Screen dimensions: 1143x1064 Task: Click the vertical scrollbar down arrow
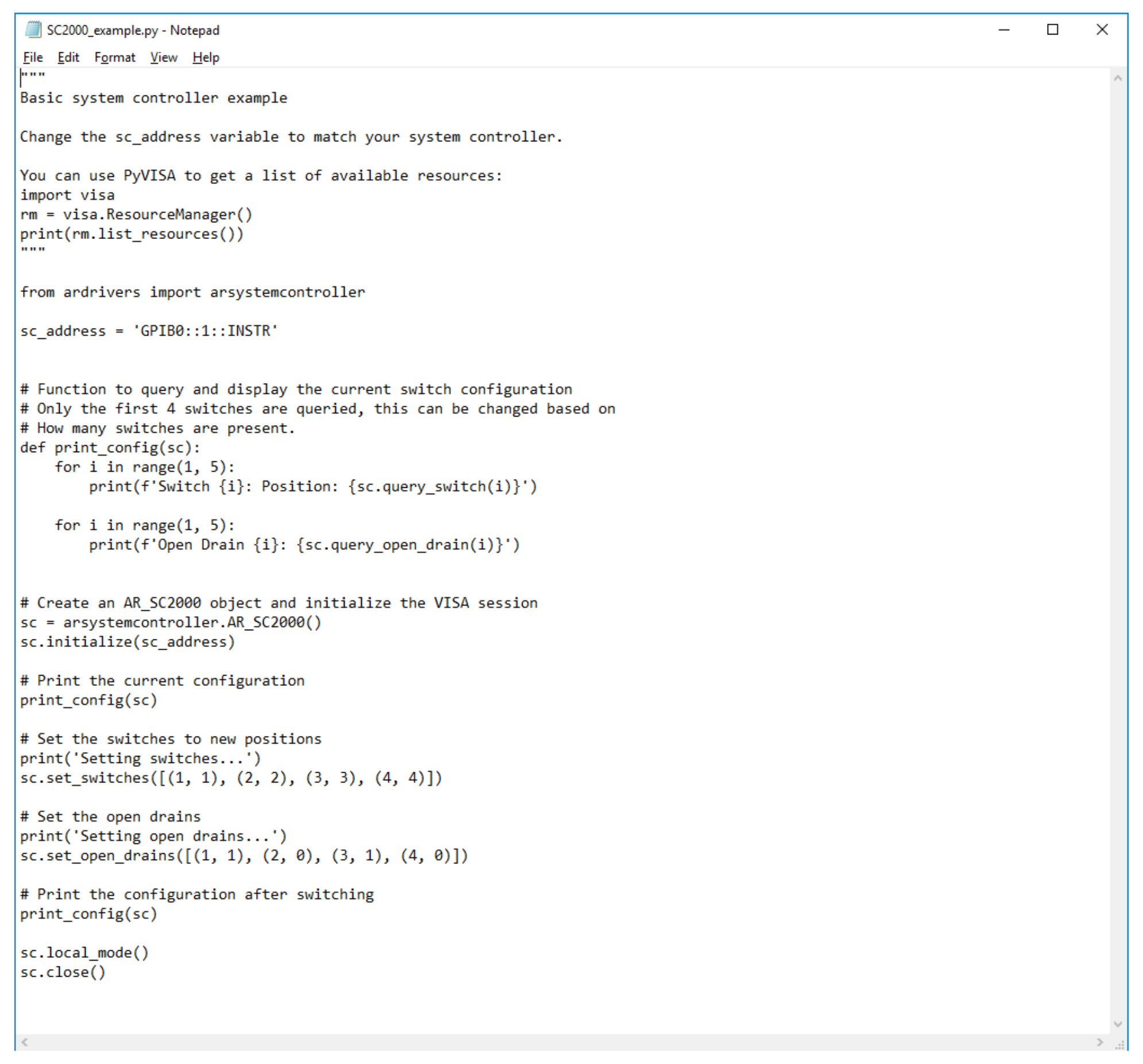pyautogui.click(x=1118, y=1024)
